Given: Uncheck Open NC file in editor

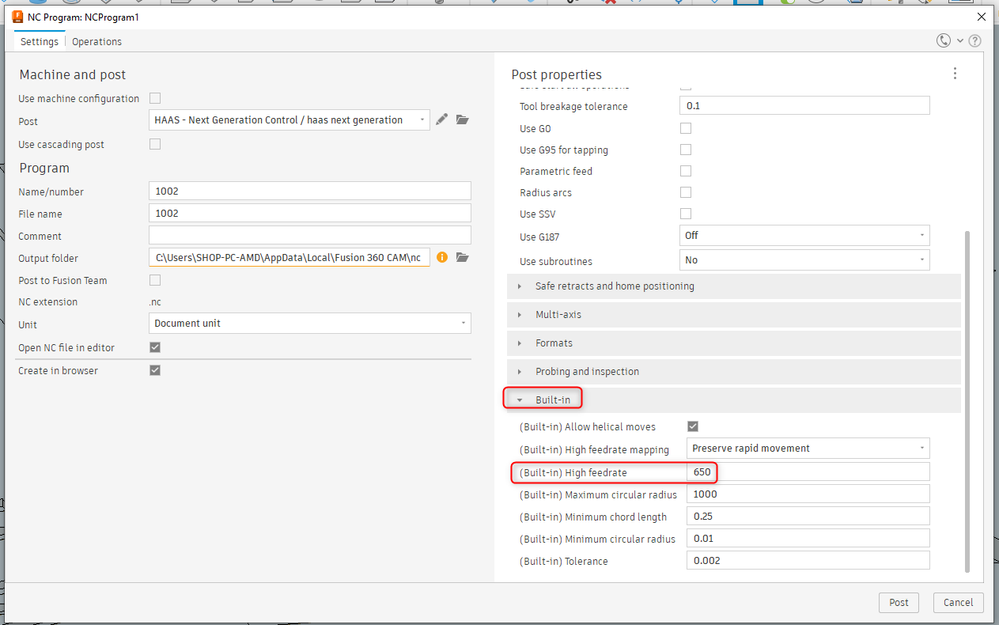Looking at the screenshot, I should (155, 347).
